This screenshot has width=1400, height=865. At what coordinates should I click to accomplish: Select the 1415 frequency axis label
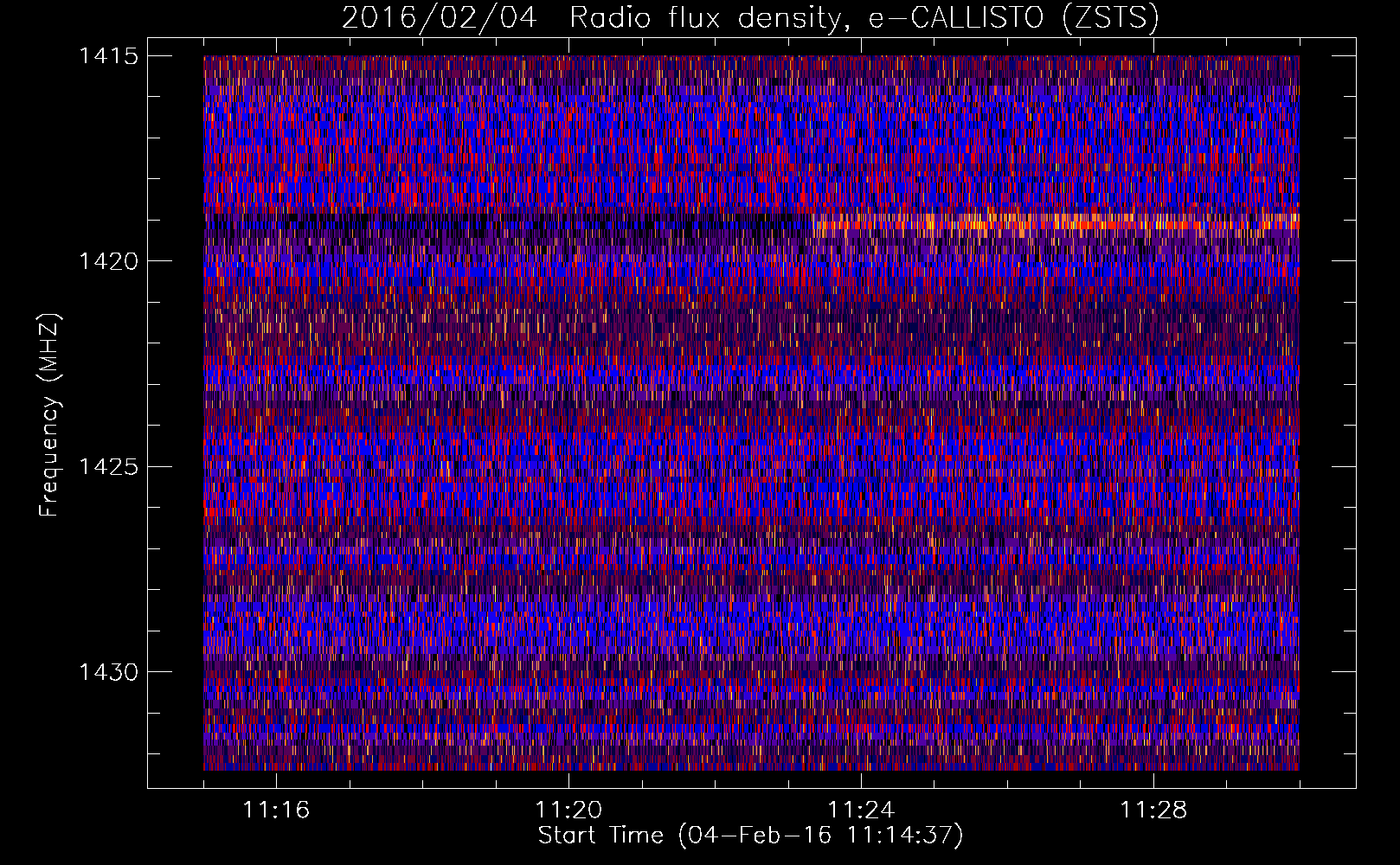point(108,56)
